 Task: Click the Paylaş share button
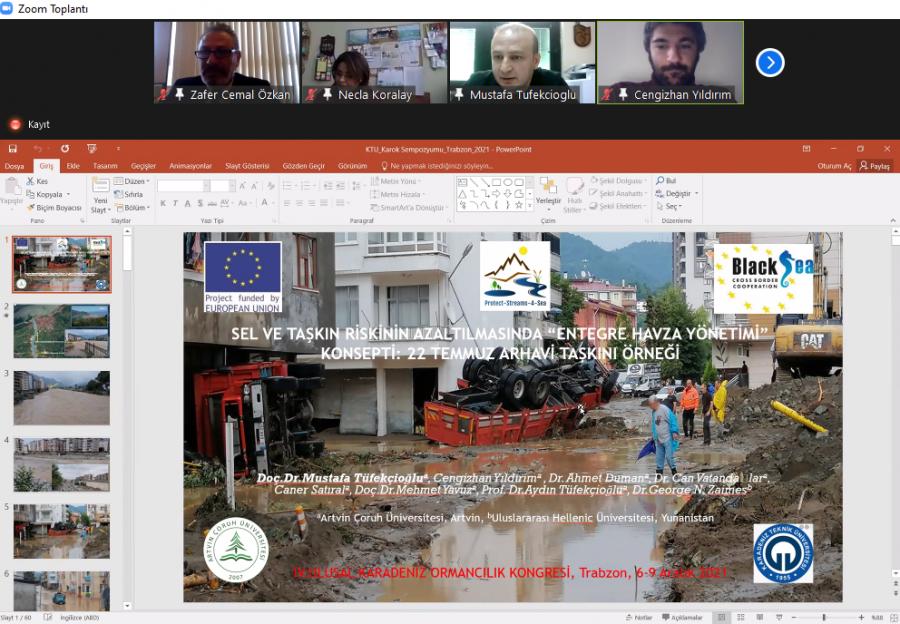875,166
